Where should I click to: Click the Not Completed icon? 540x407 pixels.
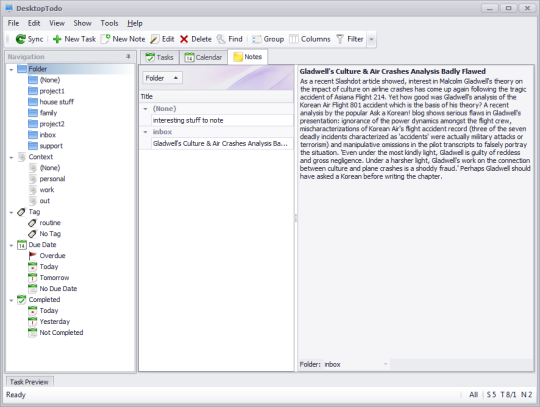(x=32, y=333)
